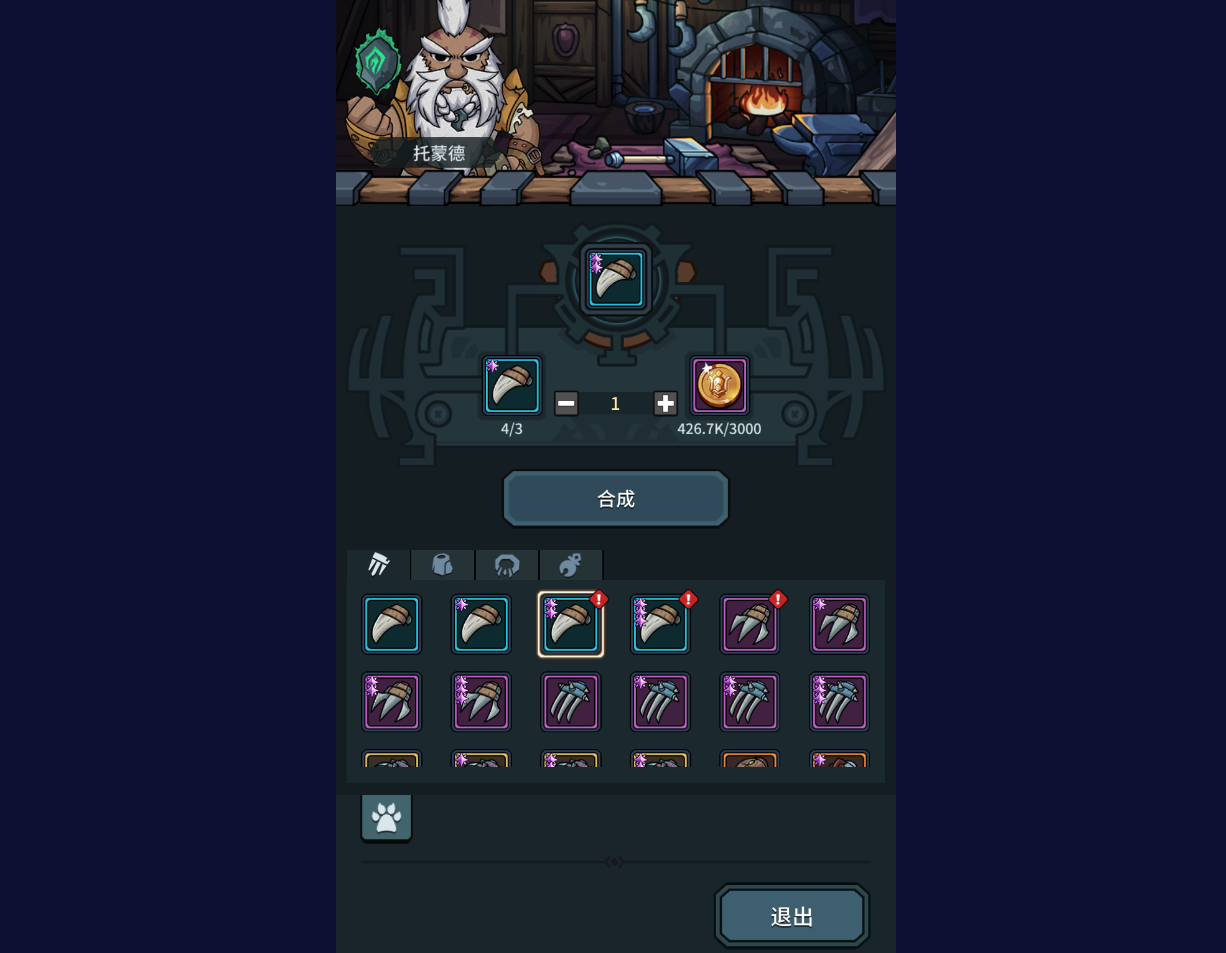Increase quantity with the plus button
This screenshot has height=953, width=1226.
click(665, 403)
